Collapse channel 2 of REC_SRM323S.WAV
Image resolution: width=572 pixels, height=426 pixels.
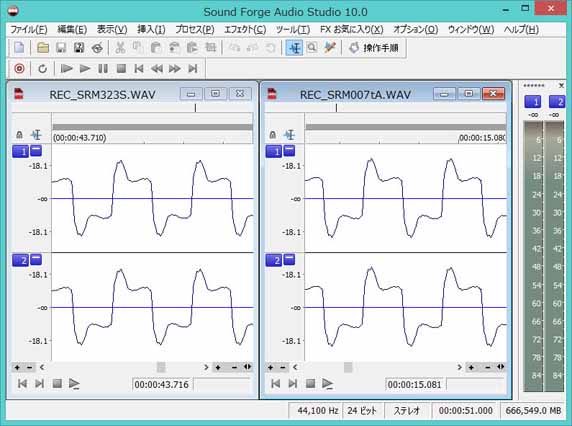[x=36, y=259]
